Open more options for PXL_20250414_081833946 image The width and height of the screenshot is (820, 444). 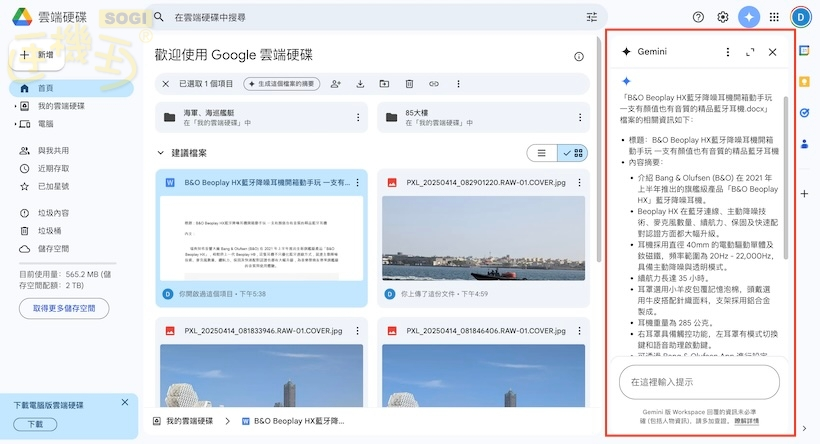click(x=358, y=331)
